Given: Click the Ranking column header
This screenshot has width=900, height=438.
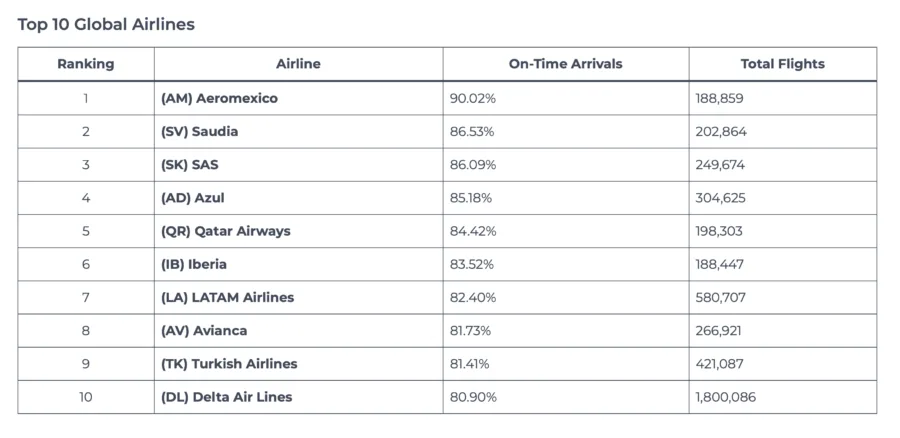Looking at the screenshot, I should click(86, 64).
